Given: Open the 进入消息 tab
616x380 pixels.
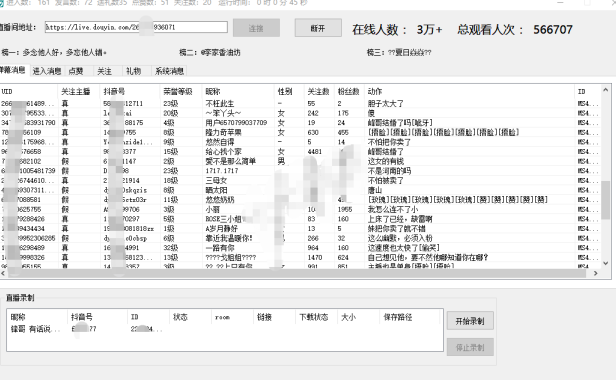Looking at the screenshot, I should 47,71.
